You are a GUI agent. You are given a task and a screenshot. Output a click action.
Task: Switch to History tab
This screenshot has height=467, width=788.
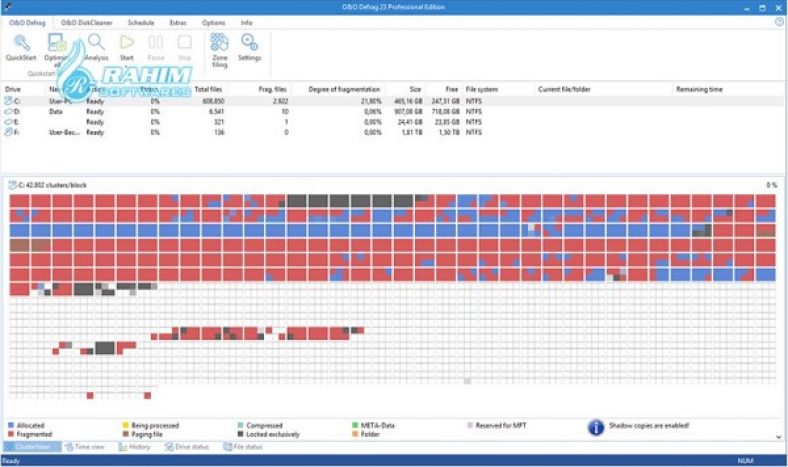click(135, 446)
